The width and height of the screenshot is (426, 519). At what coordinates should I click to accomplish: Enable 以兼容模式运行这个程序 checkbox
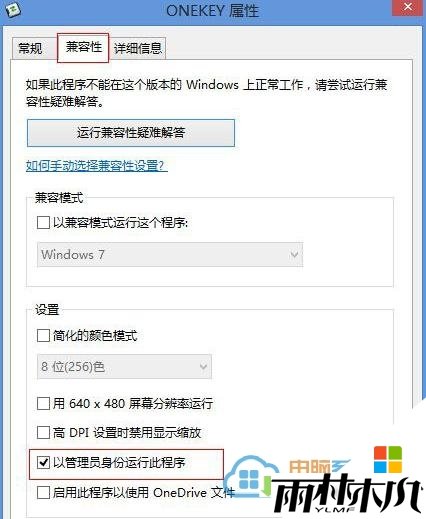(43, 223)
